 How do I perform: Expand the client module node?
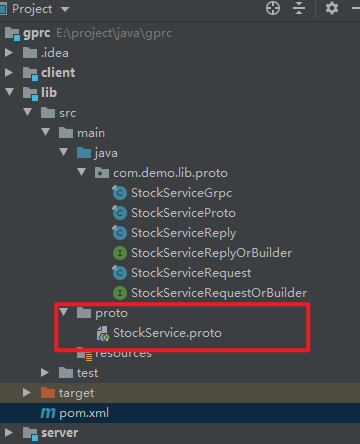[x=9, y=73]
